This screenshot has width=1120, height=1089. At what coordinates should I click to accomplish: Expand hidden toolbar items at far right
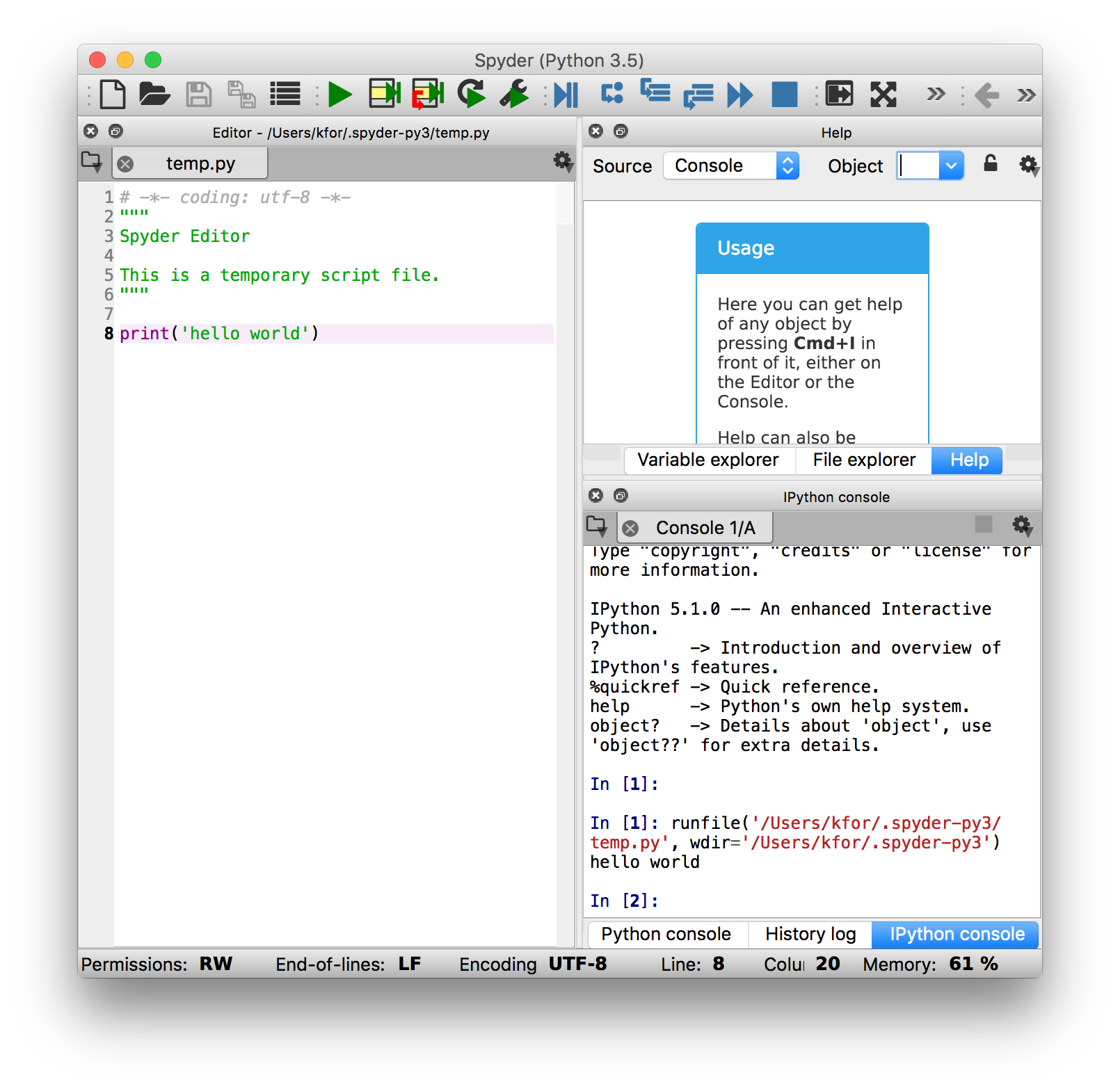coord(1026,95)
